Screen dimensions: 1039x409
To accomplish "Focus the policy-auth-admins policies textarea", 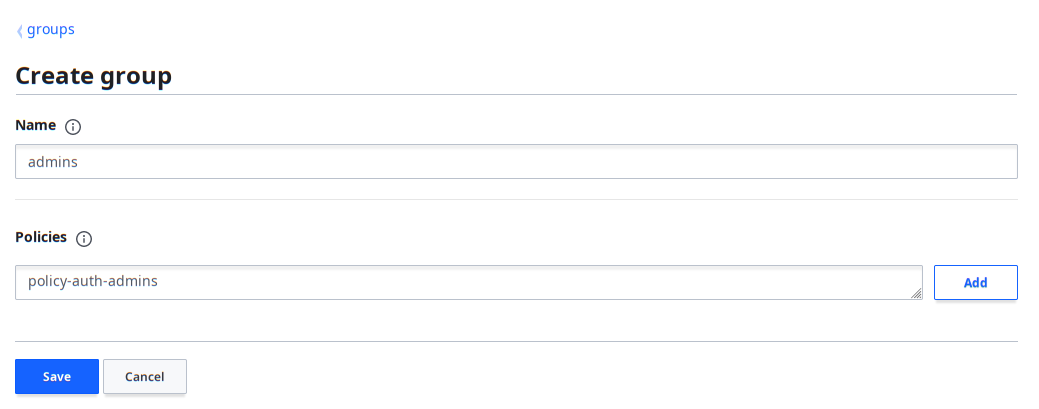I will (x=468, y=282).
